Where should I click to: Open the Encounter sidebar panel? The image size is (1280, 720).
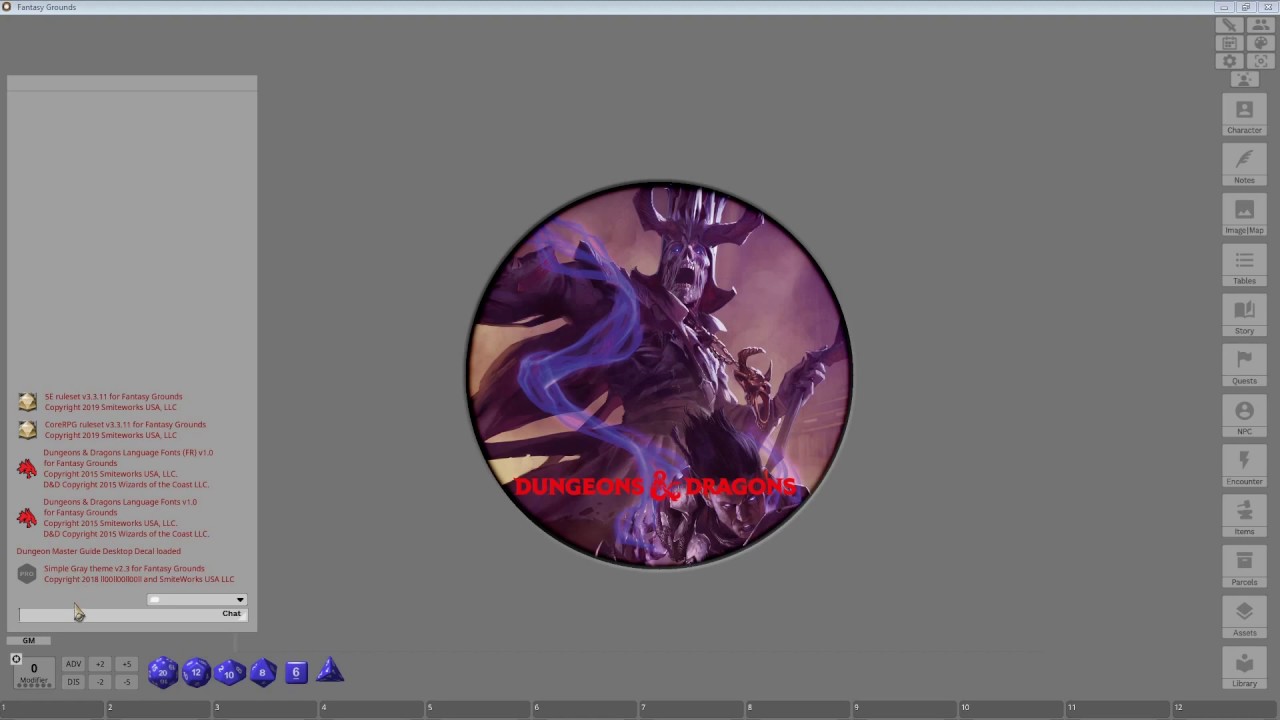click(1244, 466)
